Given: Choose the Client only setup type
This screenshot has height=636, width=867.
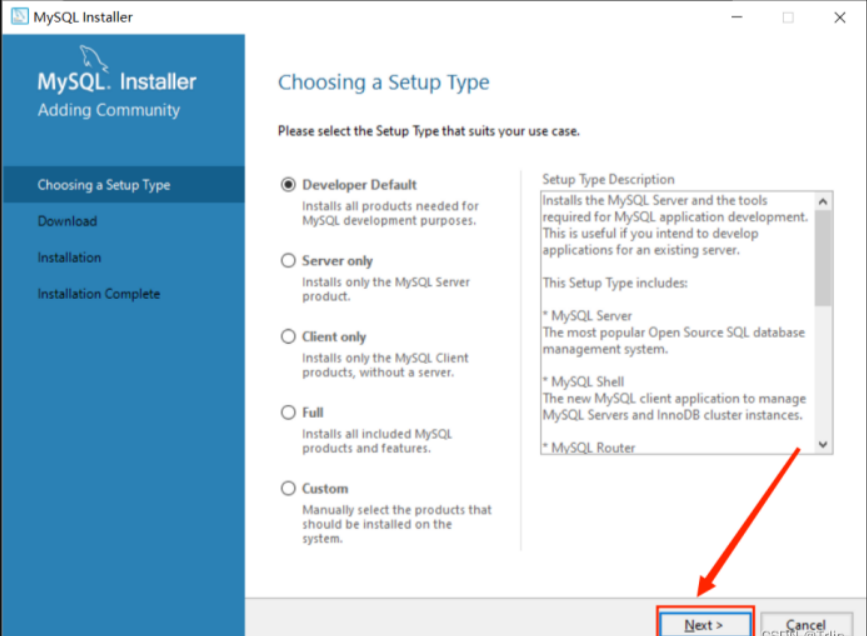Looking at the screenshot, I should click(288, 336).
